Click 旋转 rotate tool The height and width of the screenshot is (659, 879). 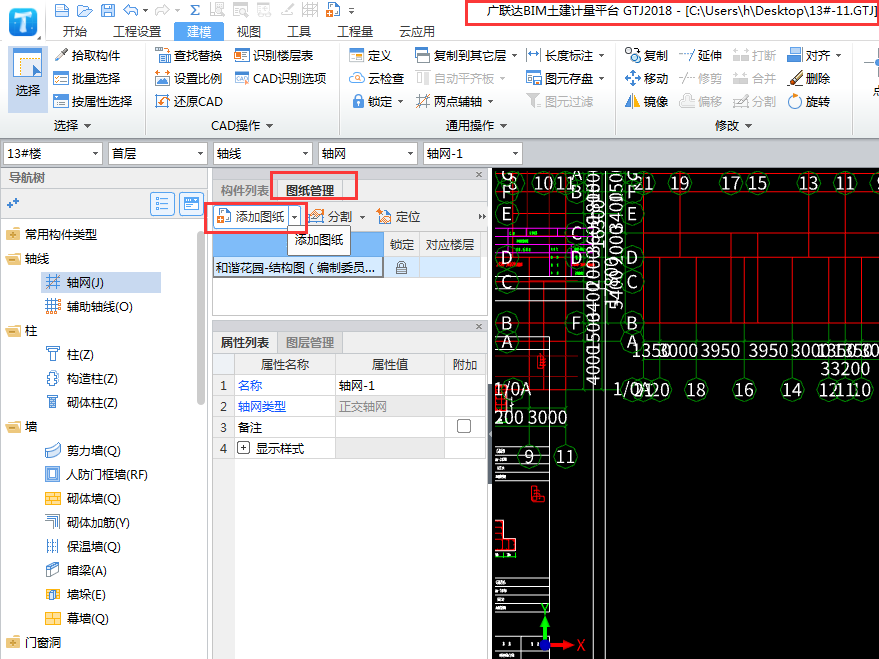click(x=809, y=101)
